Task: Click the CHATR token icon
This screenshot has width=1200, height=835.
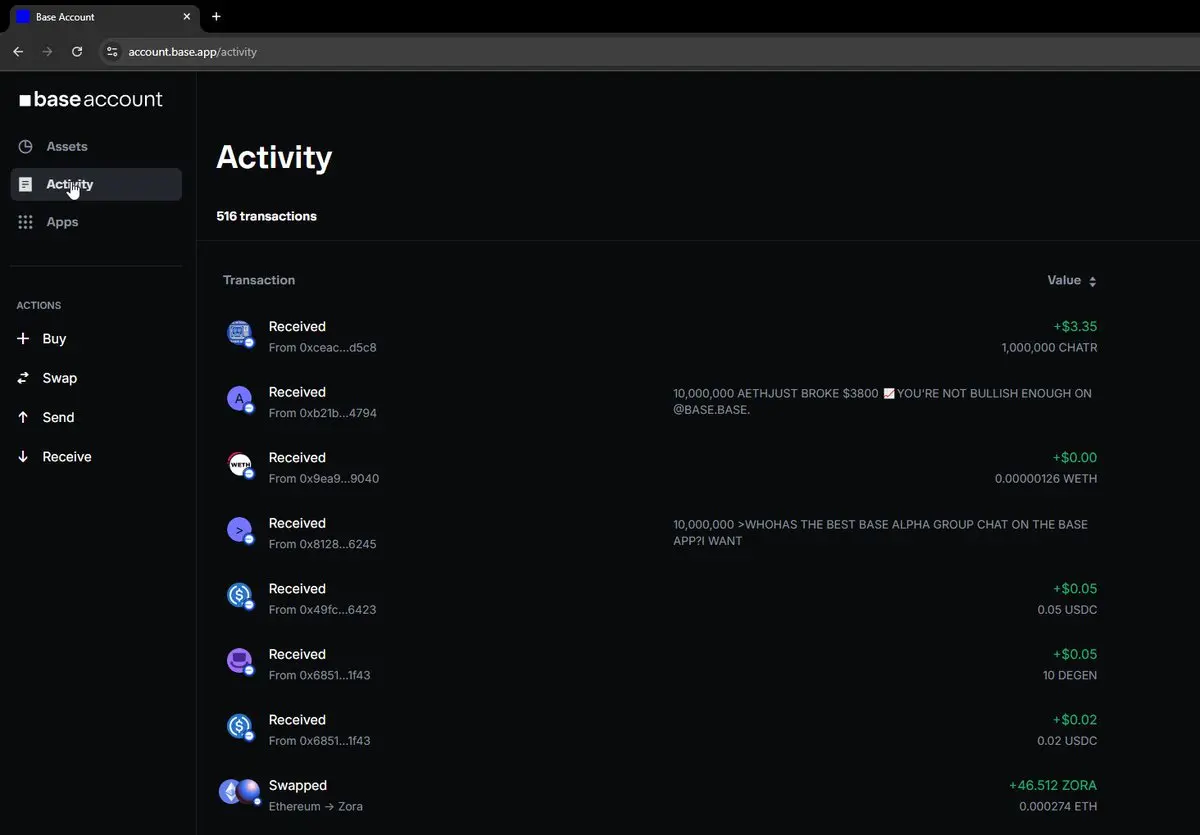Action: (x=239, y=333)
